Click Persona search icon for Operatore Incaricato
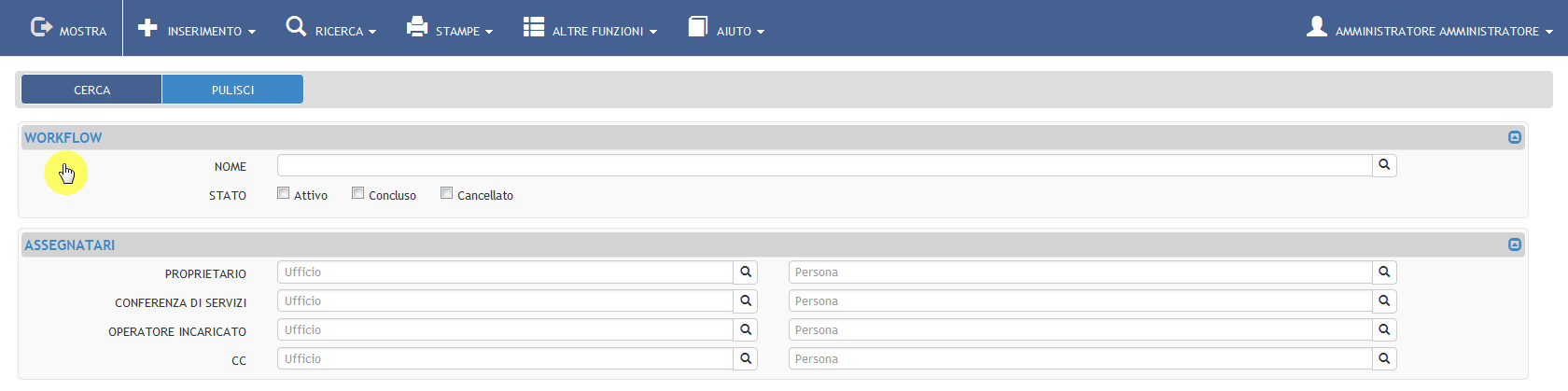This screenshot has height=391, width=1568. (1384, 330)
